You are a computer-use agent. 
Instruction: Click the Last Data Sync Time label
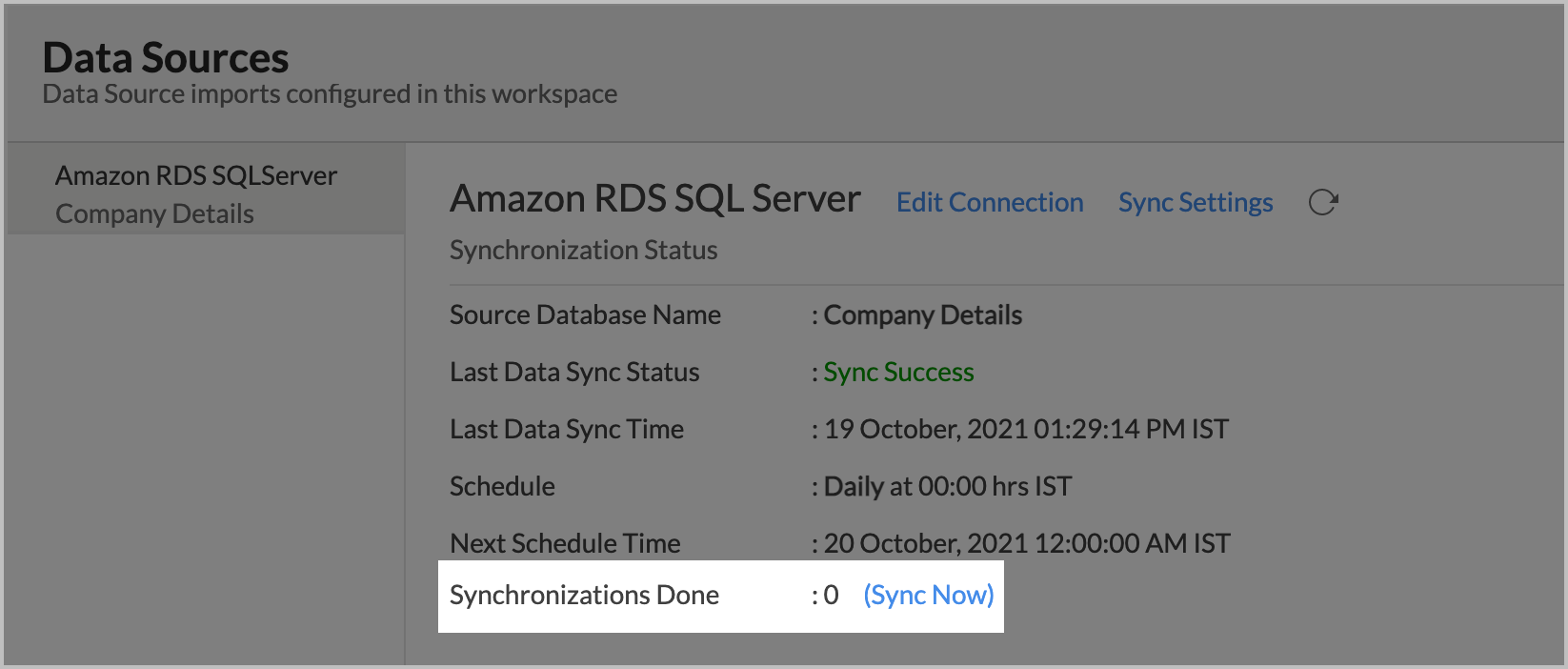[x=567, y=429]
